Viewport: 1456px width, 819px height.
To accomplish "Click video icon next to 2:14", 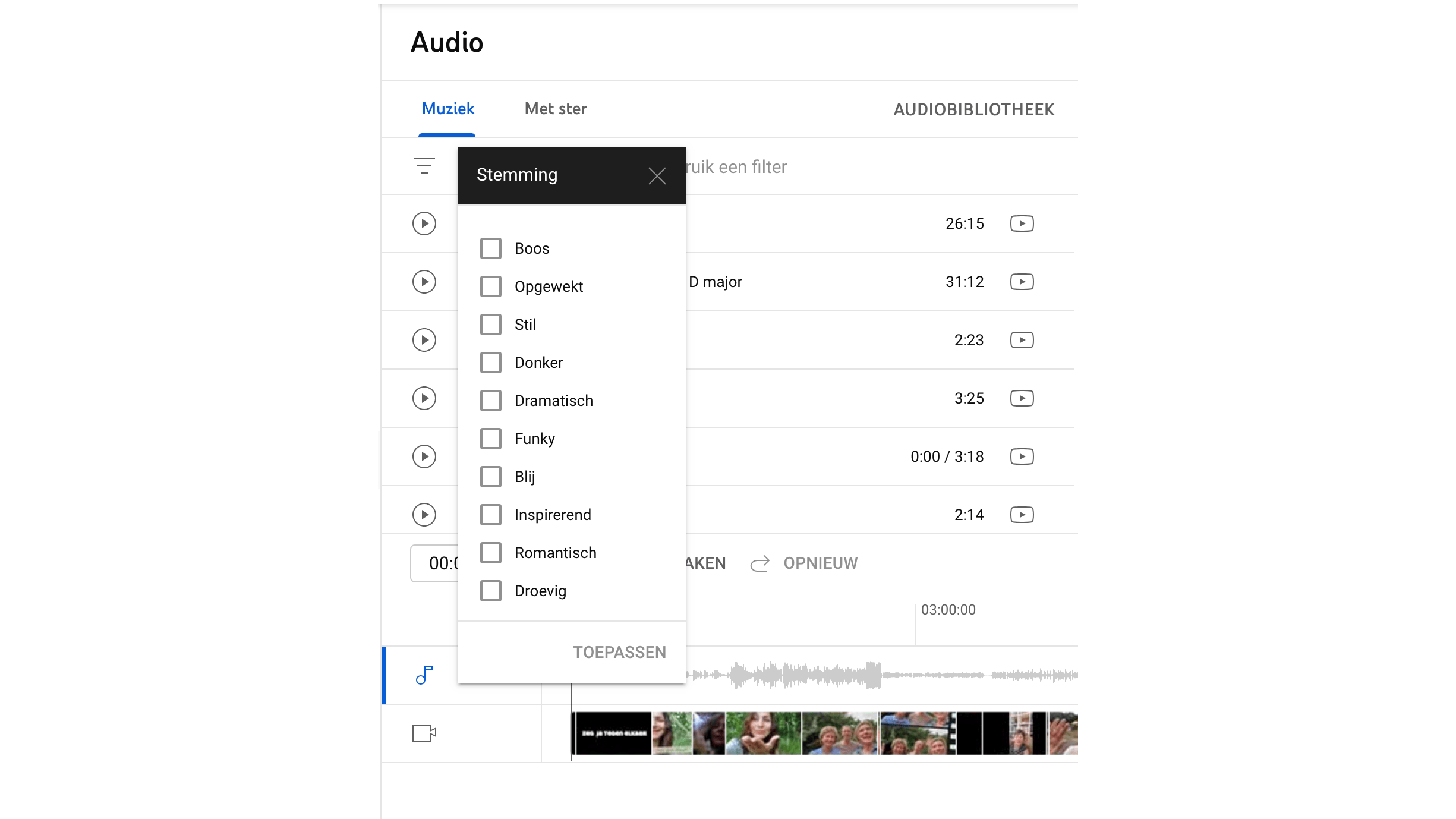I will coord(1022,515).
